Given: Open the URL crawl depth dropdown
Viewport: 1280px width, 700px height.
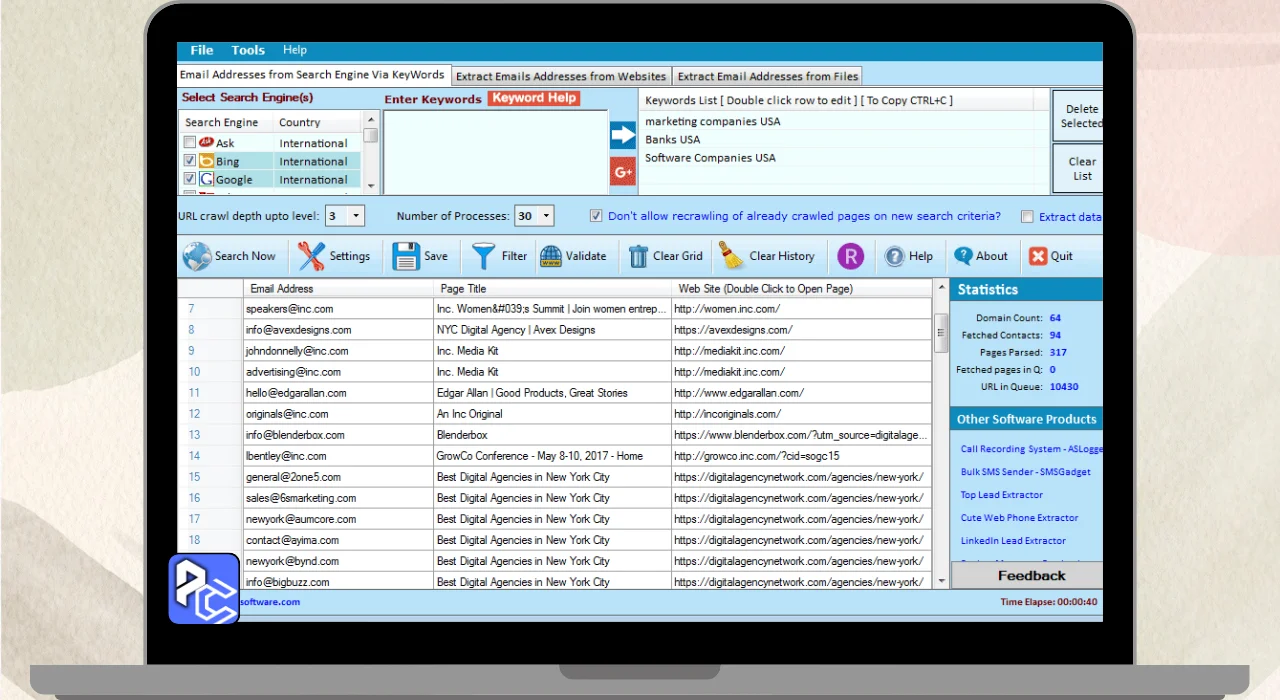Looking at the screenshot, I should (x=357, y=216).
